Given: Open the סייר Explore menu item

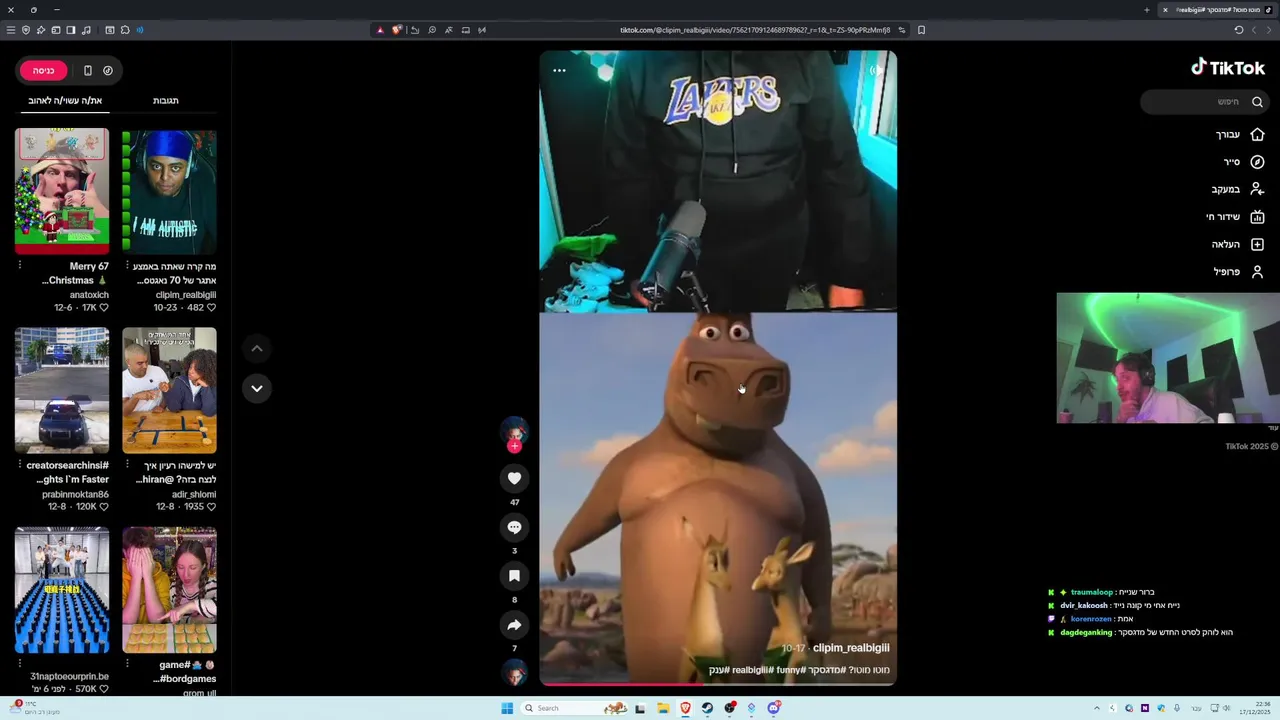Looking at the screenshot, I should [x=1243, y=162].
